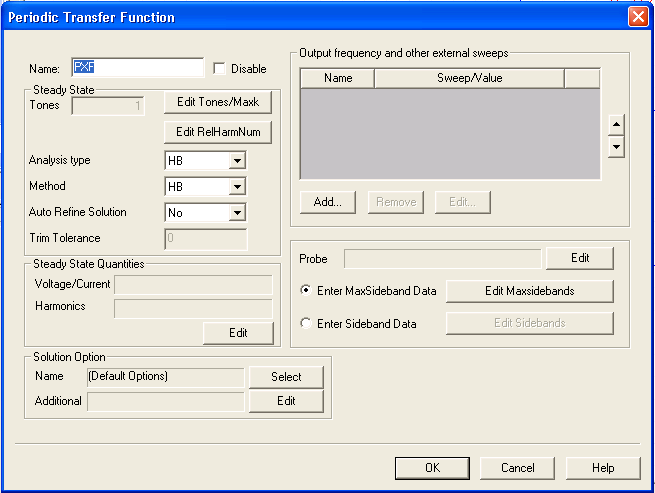Screen dimensions: 655x493
Task: Click Edit Maxsidebands button
Action: click(x=529, y=291)
